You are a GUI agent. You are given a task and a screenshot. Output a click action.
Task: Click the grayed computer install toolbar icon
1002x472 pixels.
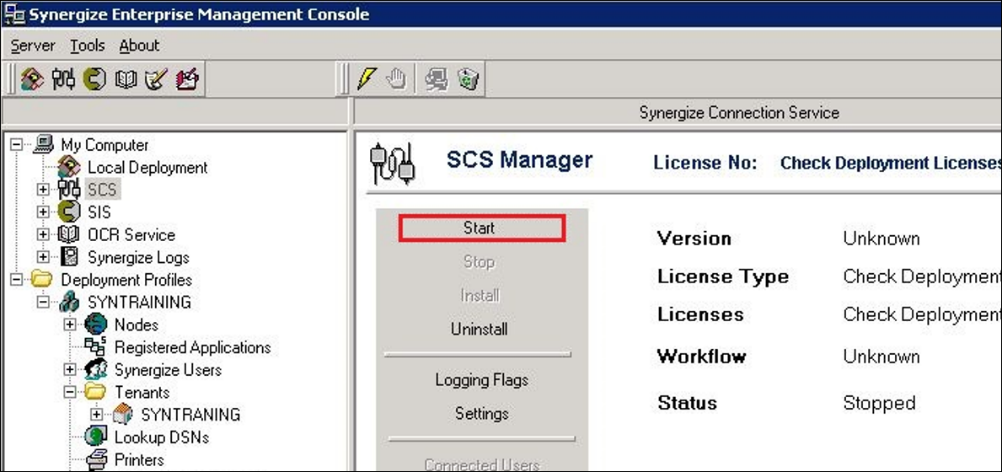437,80
